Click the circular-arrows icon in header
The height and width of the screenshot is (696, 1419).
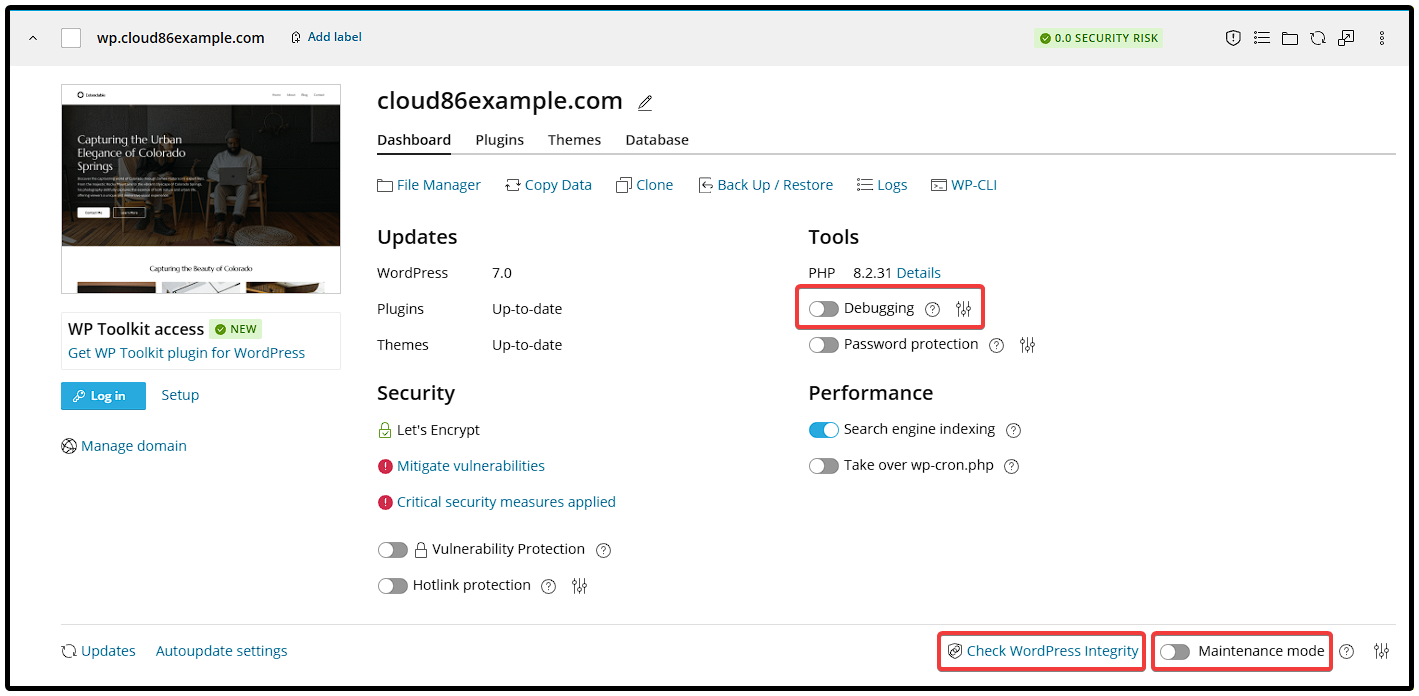click(x=1318, y=38)
